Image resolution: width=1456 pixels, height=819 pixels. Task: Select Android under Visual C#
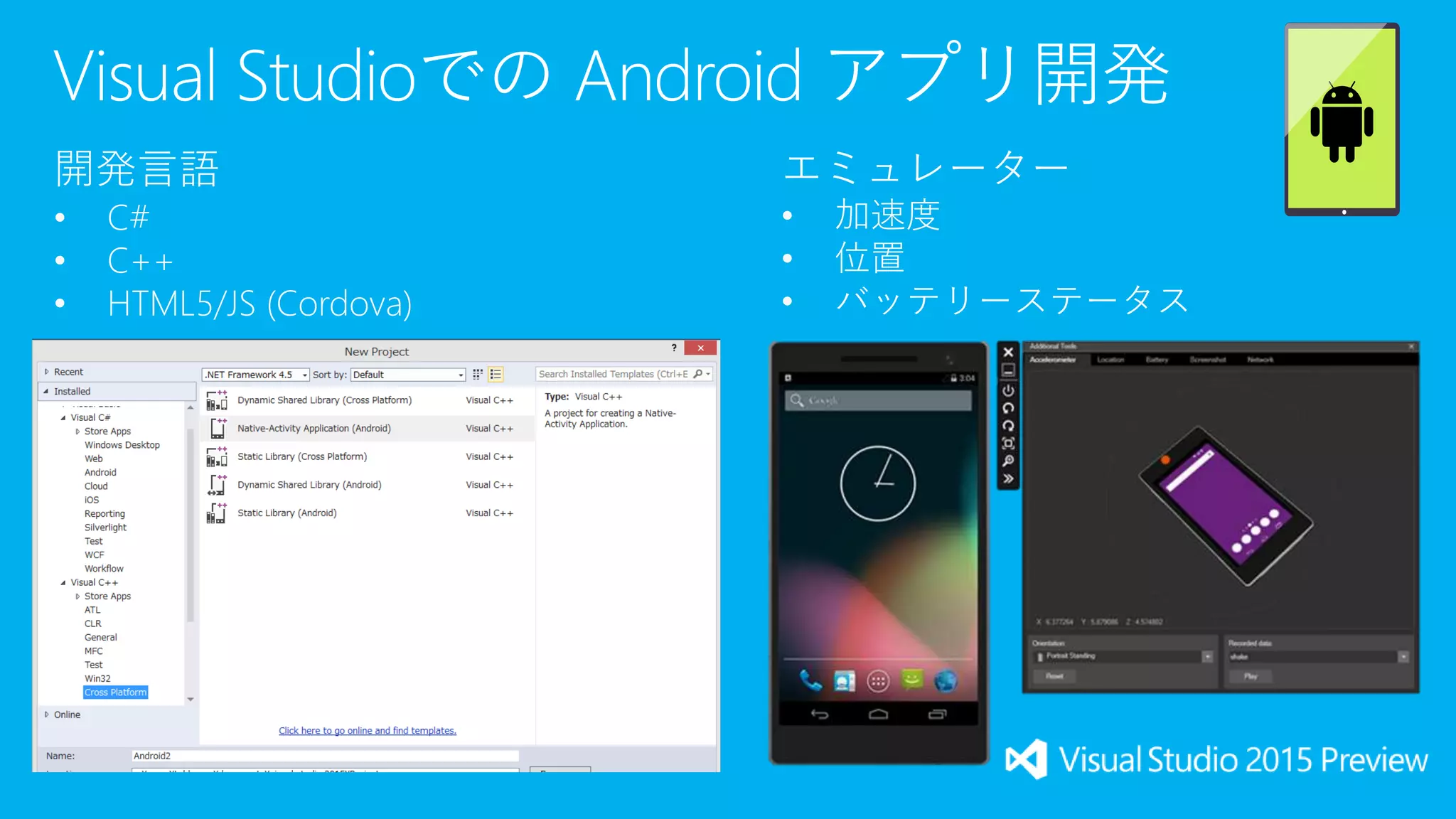[x=100, y=473]
